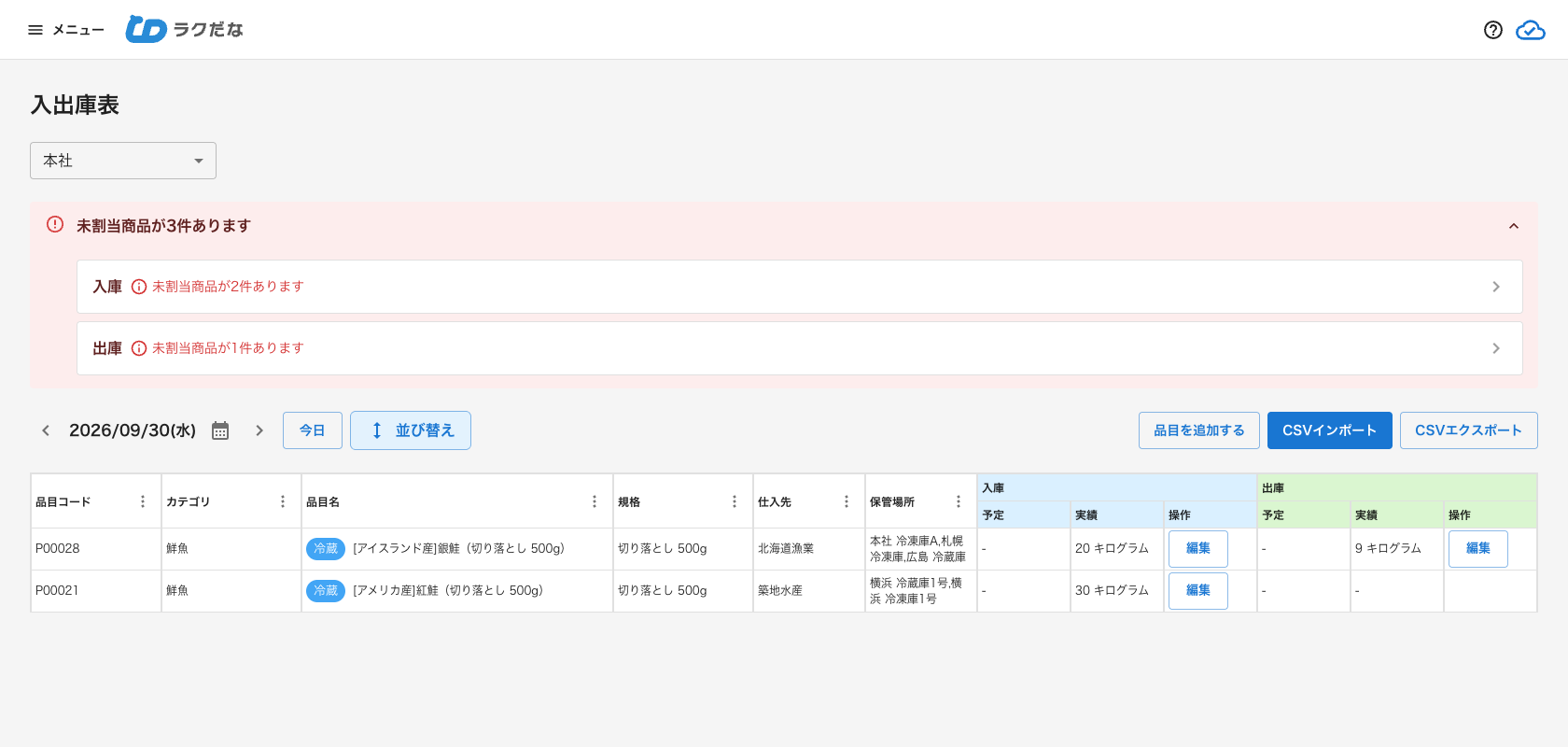The image size is (1568, 747).
Task: Go to the next day arrow
Action: click(x=259, y=430)
